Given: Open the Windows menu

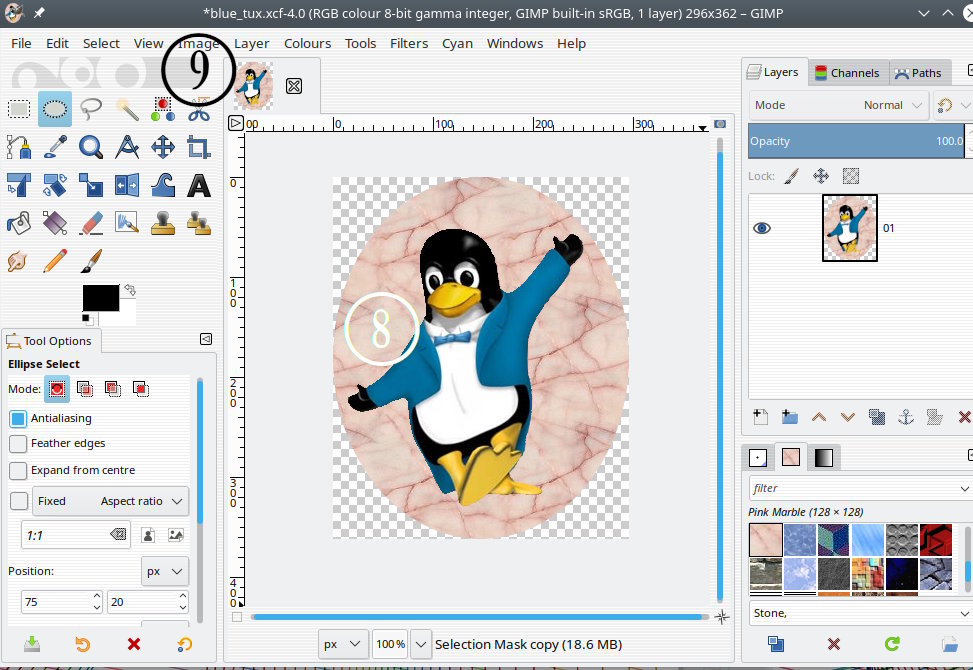Looking at the screenshot, I should pos(514,43).
